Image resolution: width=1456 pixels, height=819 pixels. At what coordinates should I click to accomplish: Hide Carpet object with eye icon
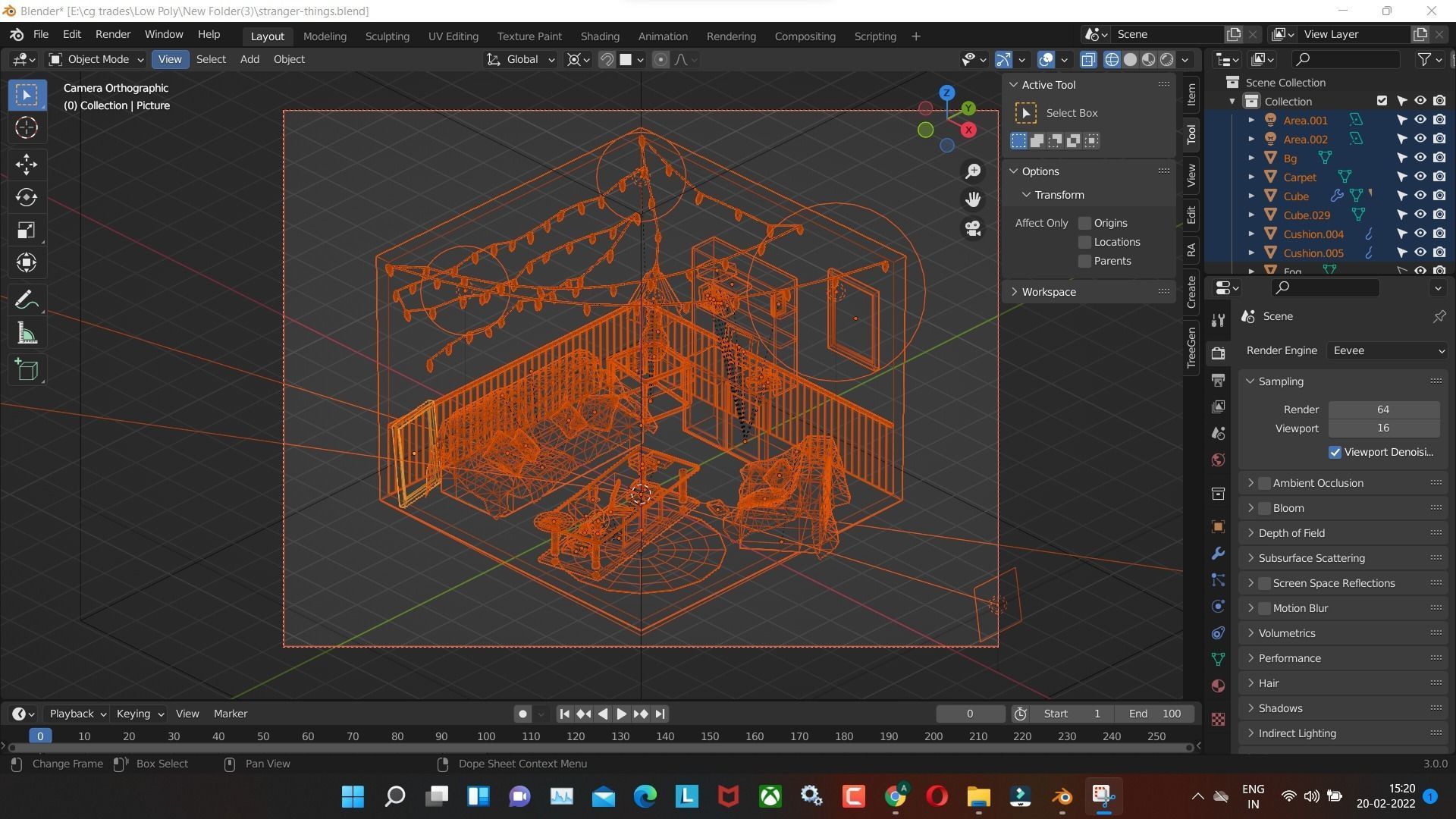[x=1420, y=177]
